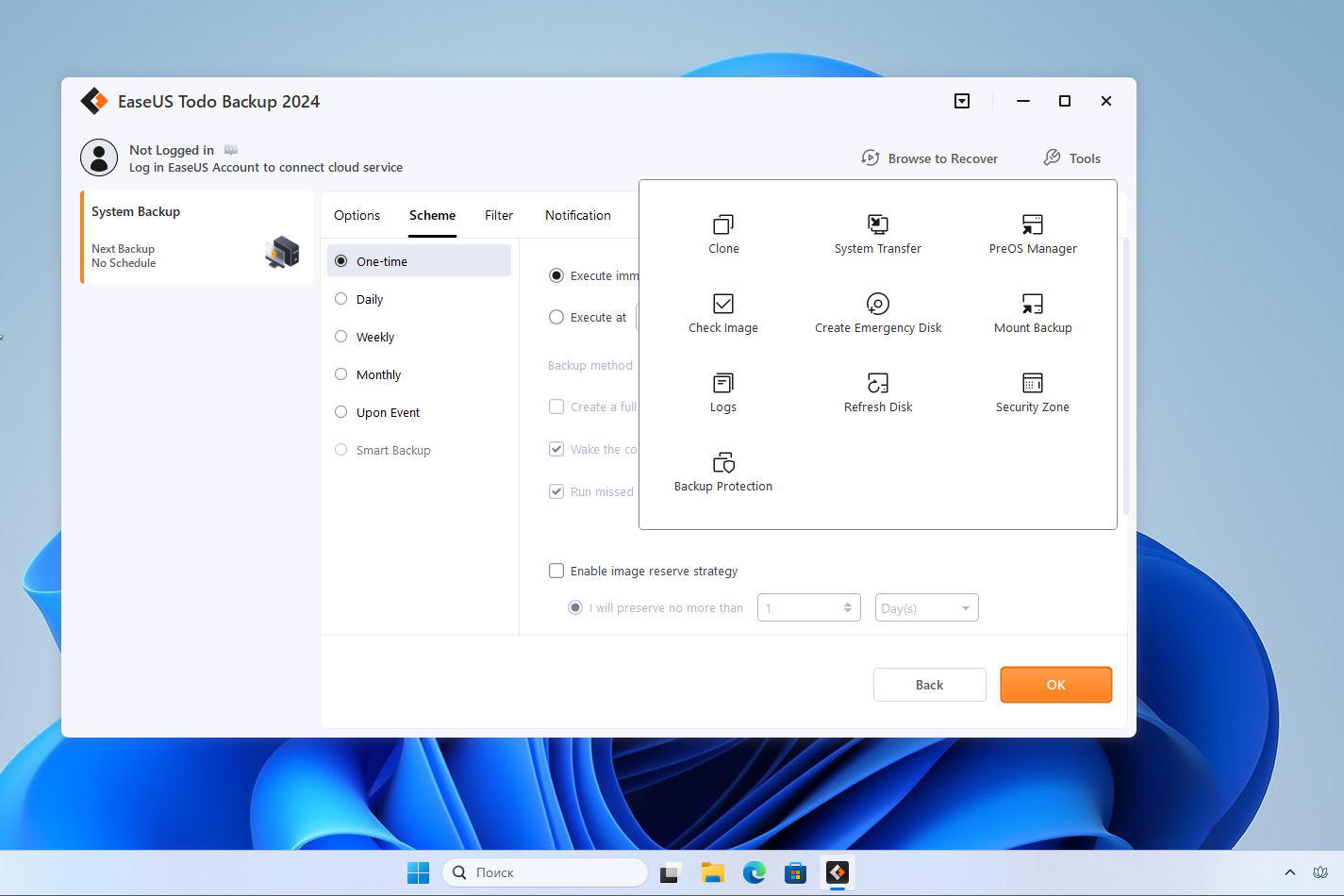This screenshot has width=1344, height=896.
Task: Open the title bar dropdown menu icon
Action: point(962,101)
